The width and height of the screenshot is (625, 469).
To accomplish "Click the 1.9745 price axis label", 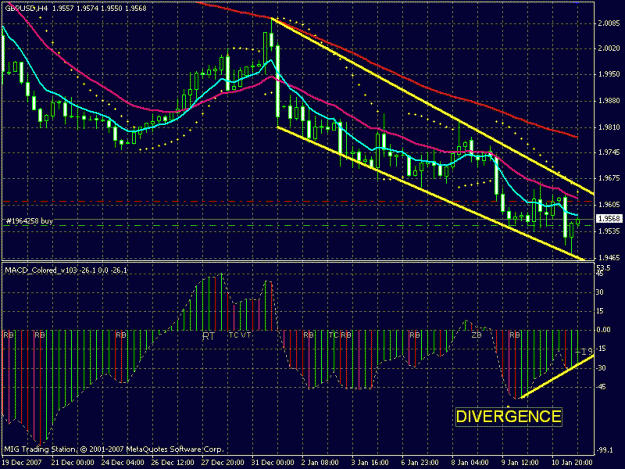I will click(x=609, y=152).
